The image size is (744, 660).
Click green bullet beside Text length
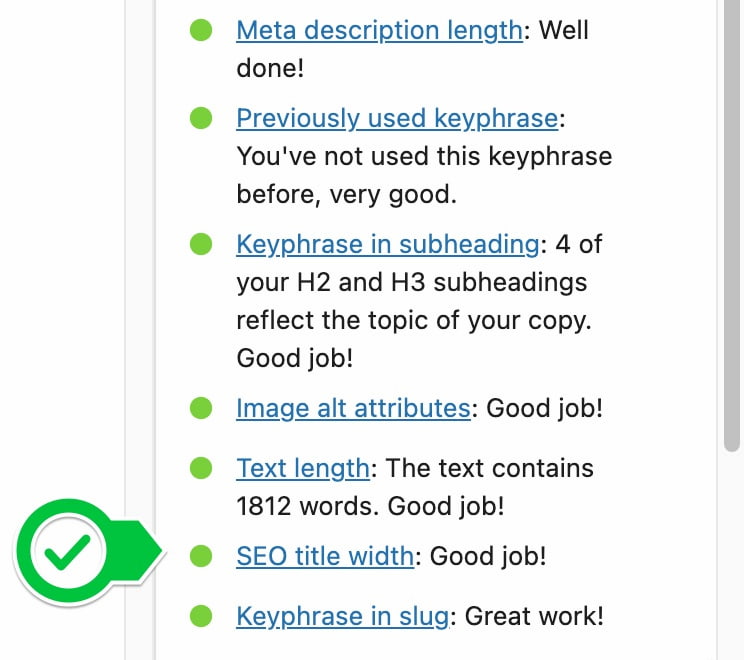pos(202,468)
